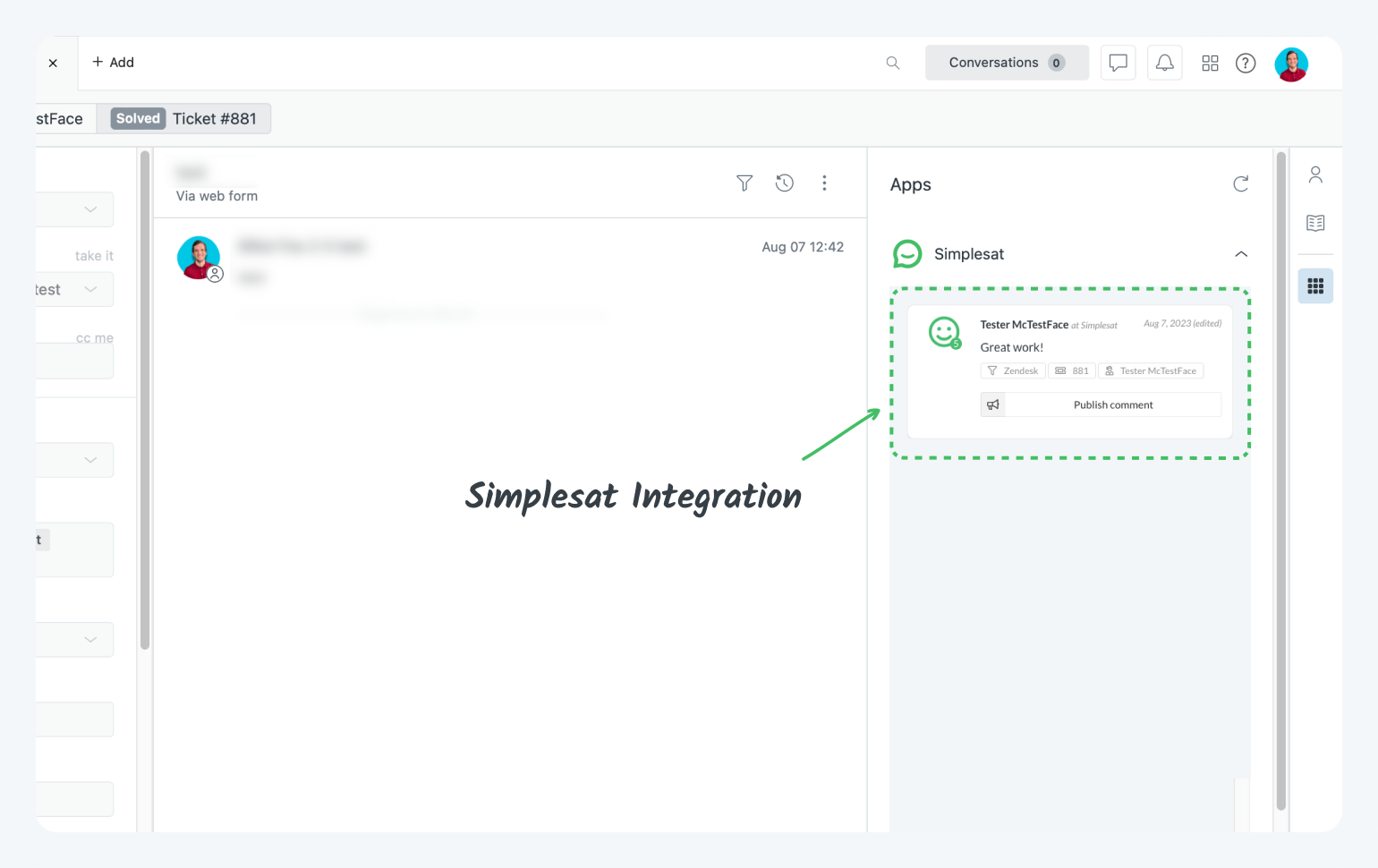1378x868 pixels.
Task: Open the products grid icon
Action: [1210, 63]
